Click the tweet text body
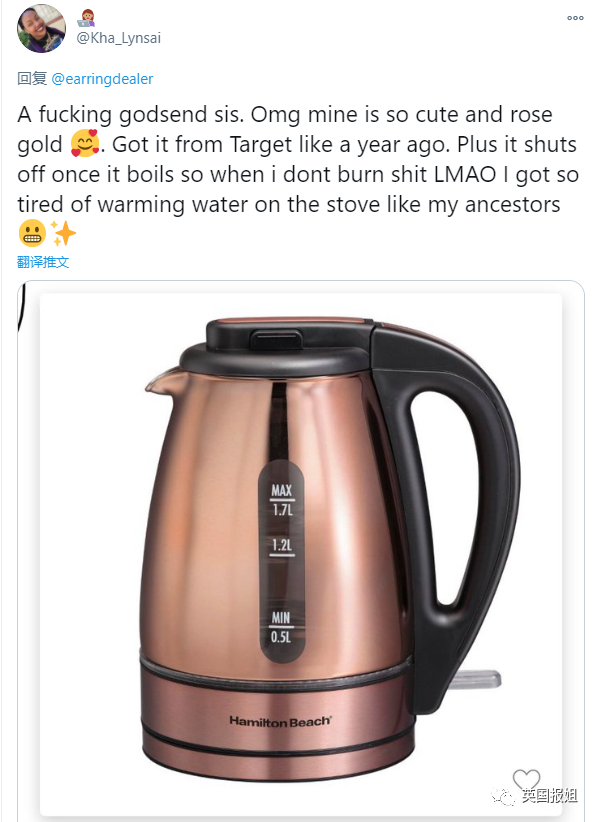Image resolution: width=596 pixels, height=822 pixels. point(298,174)
